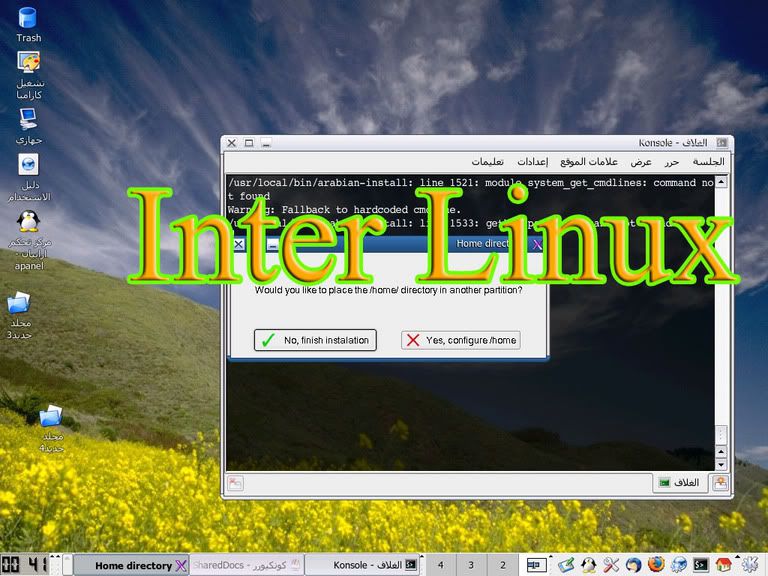The width and height of the screenshot is (768, 576).
Task: Open the user guide globe desktop icon
Action: click(28, 165)
